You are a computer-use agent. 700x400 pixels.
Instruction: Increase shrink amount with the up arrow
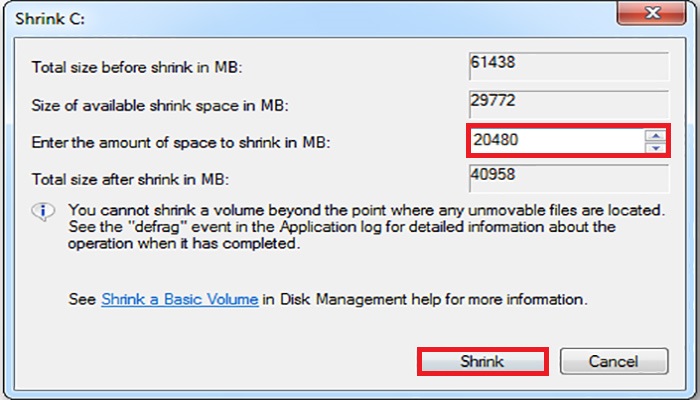(x=656, y=135)
